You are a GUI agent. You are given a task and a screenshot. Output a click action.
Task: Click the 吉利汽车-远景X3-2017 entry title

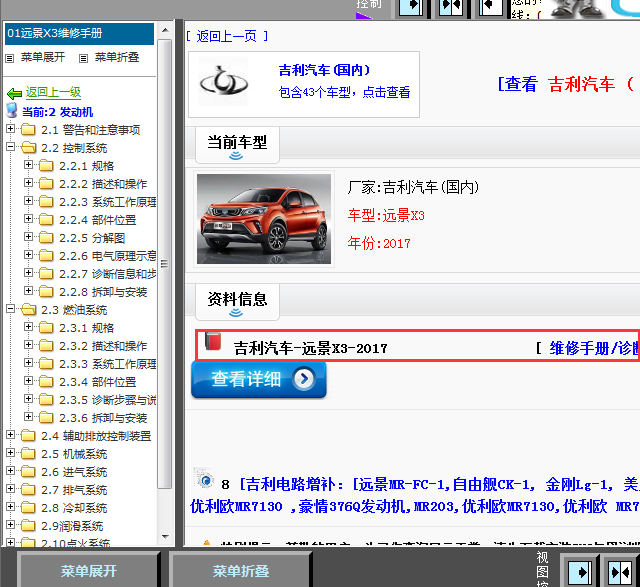pos(310,348)
